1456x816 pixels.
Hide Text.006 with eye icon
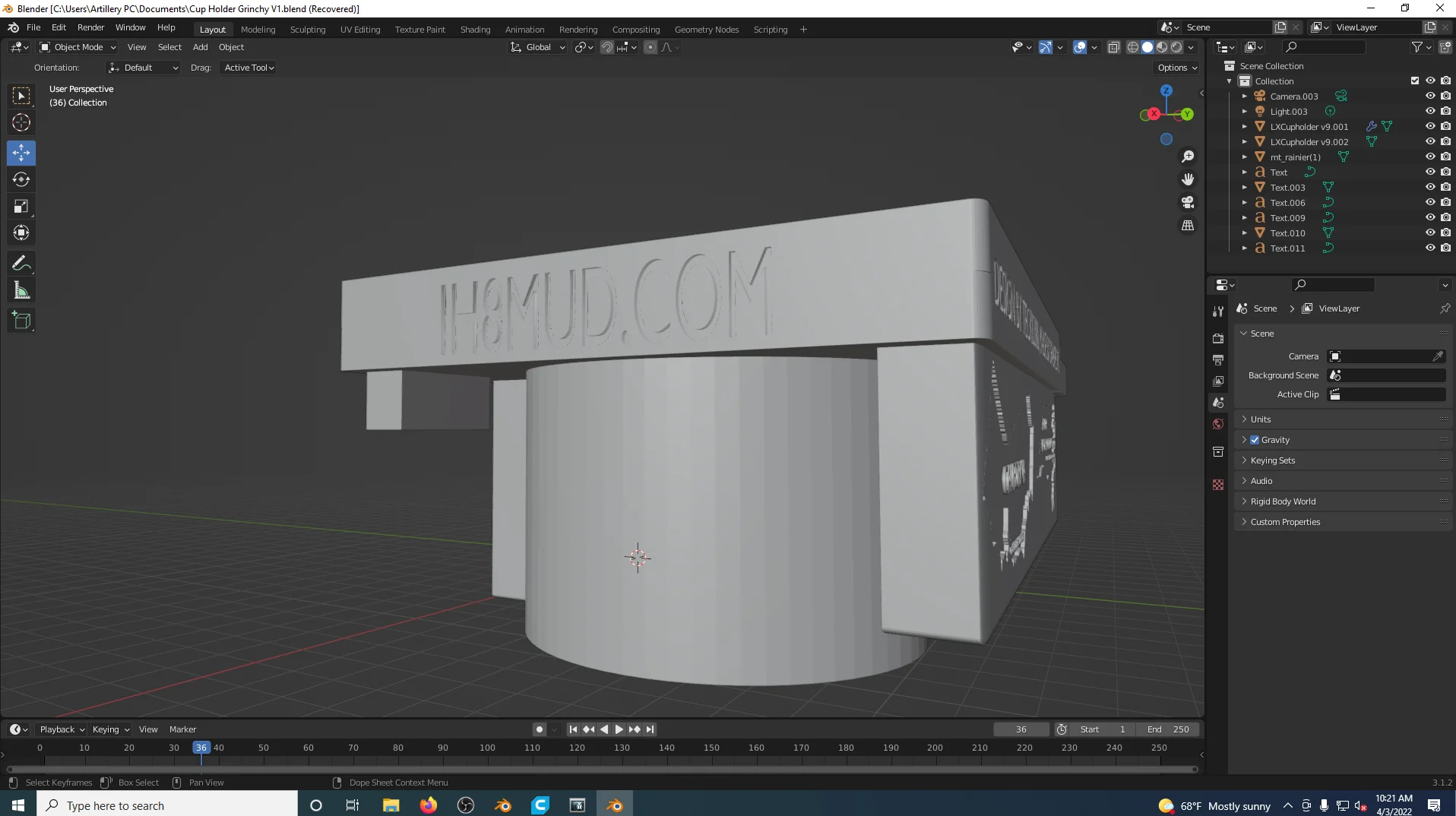click(1430, 203)
